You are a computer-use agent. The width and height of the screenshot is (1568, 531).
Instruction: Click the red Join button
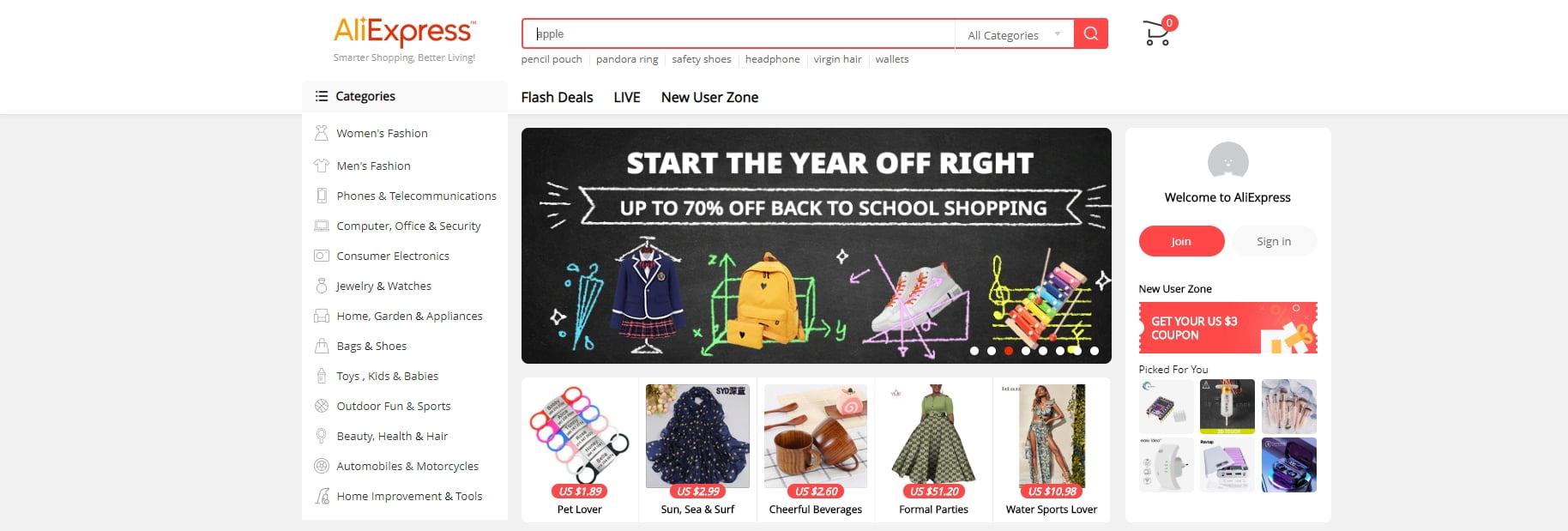(x=1181, y=241)
